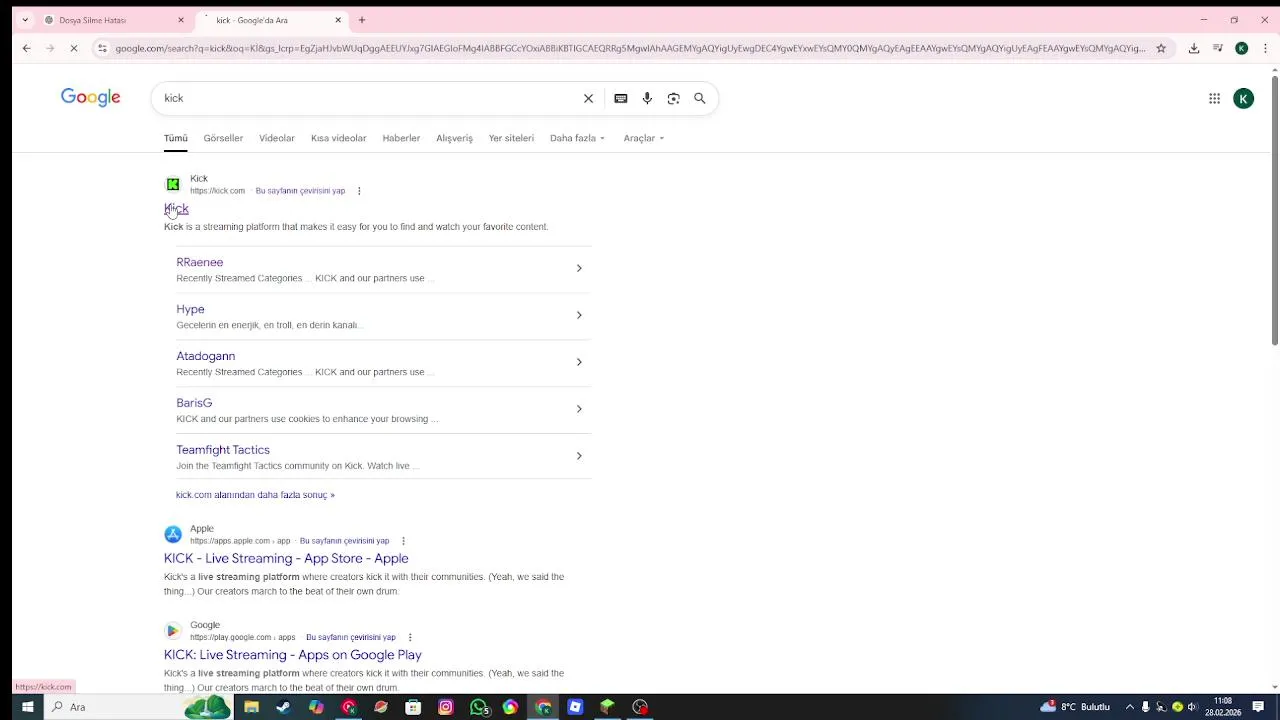Switch to Alışveriş tab
The height and width of the screenshot is (720, 1280).
point(454,138)
